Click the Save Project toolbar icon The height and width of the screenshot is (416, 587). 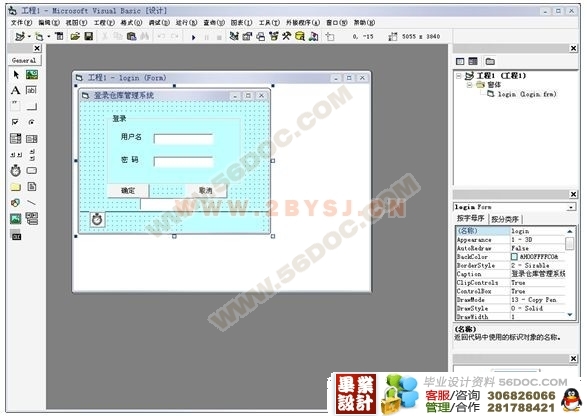pos(89,36)
